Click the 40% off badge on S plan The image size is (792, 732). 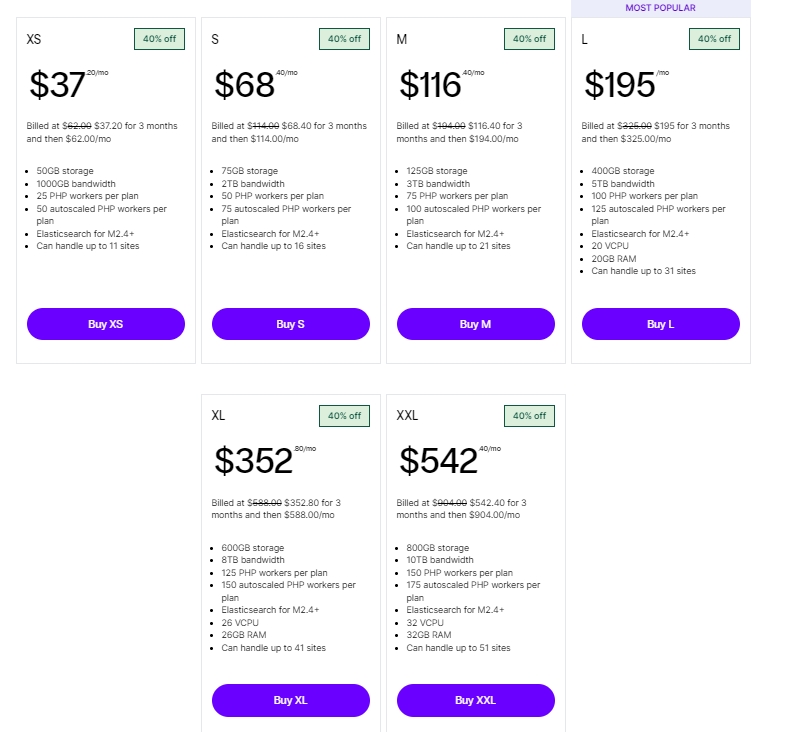click(345, 39)
